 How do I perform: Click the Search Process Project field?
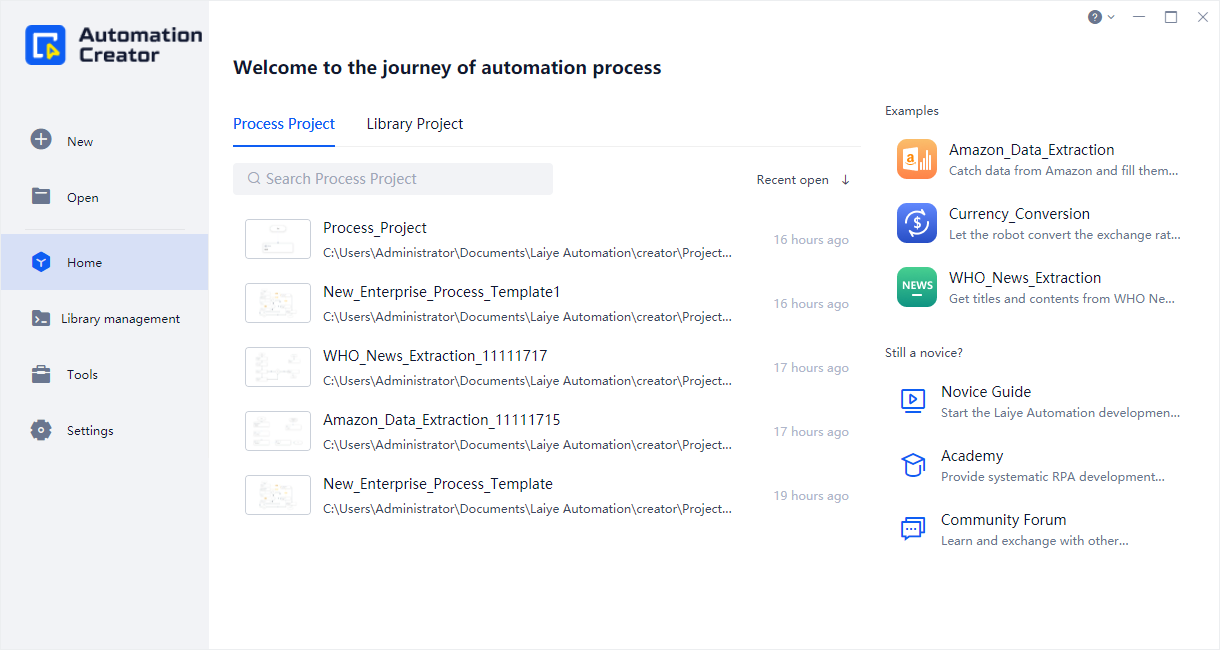393,179
